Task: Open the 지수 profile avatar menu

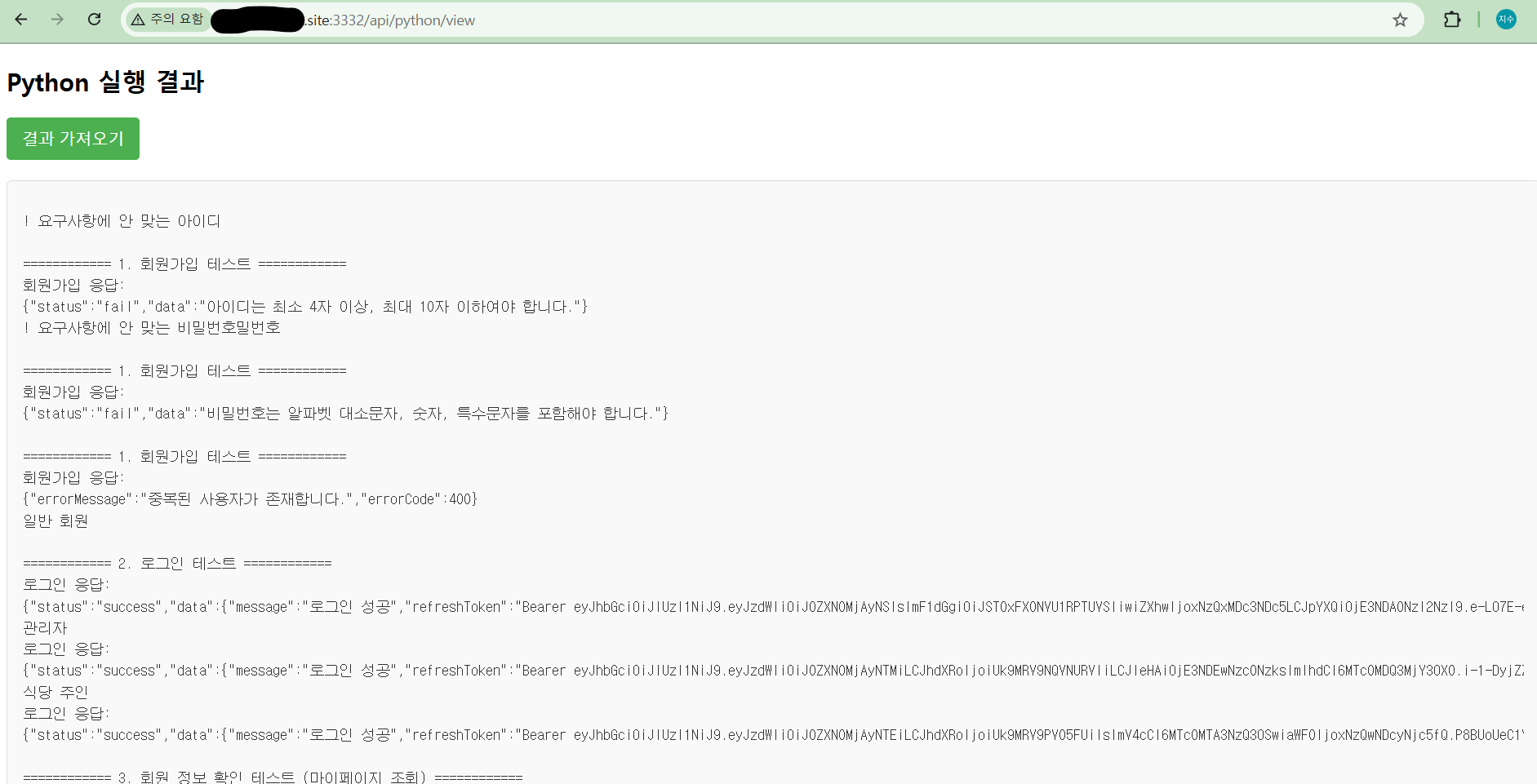Action: (1506, 20)
